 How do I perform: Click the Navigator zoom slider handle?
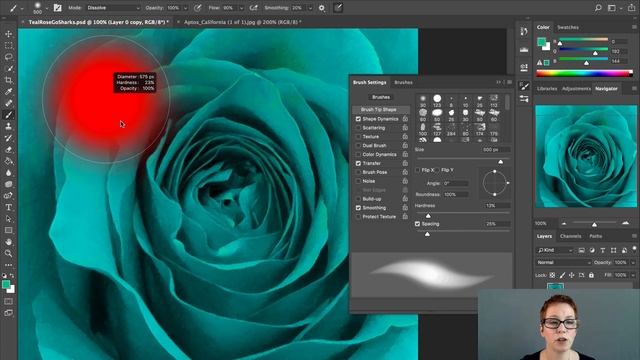click(x=594, y=224)
